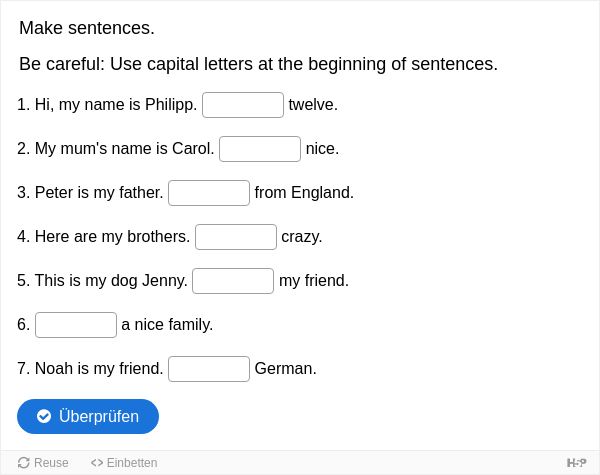
Task: Focus the gap before "nice" in sentence 2
Action: coord(260,149)
